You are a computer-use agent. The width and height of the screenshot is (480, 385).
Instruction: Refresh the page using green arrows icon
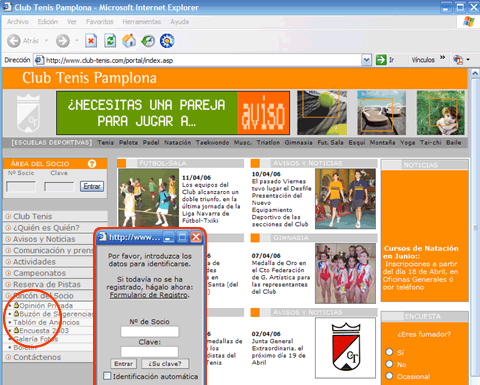[110, 41]
